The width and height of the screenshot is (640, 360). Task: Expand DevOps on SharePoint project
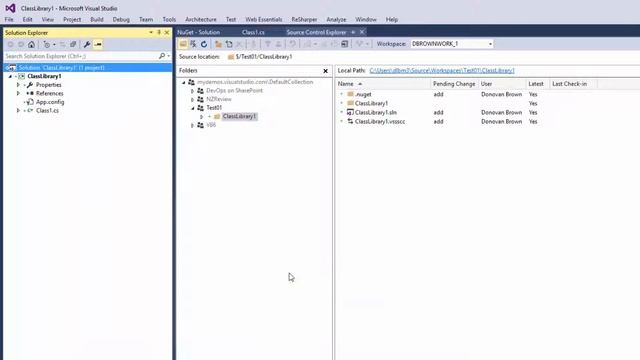pos(192,91)
